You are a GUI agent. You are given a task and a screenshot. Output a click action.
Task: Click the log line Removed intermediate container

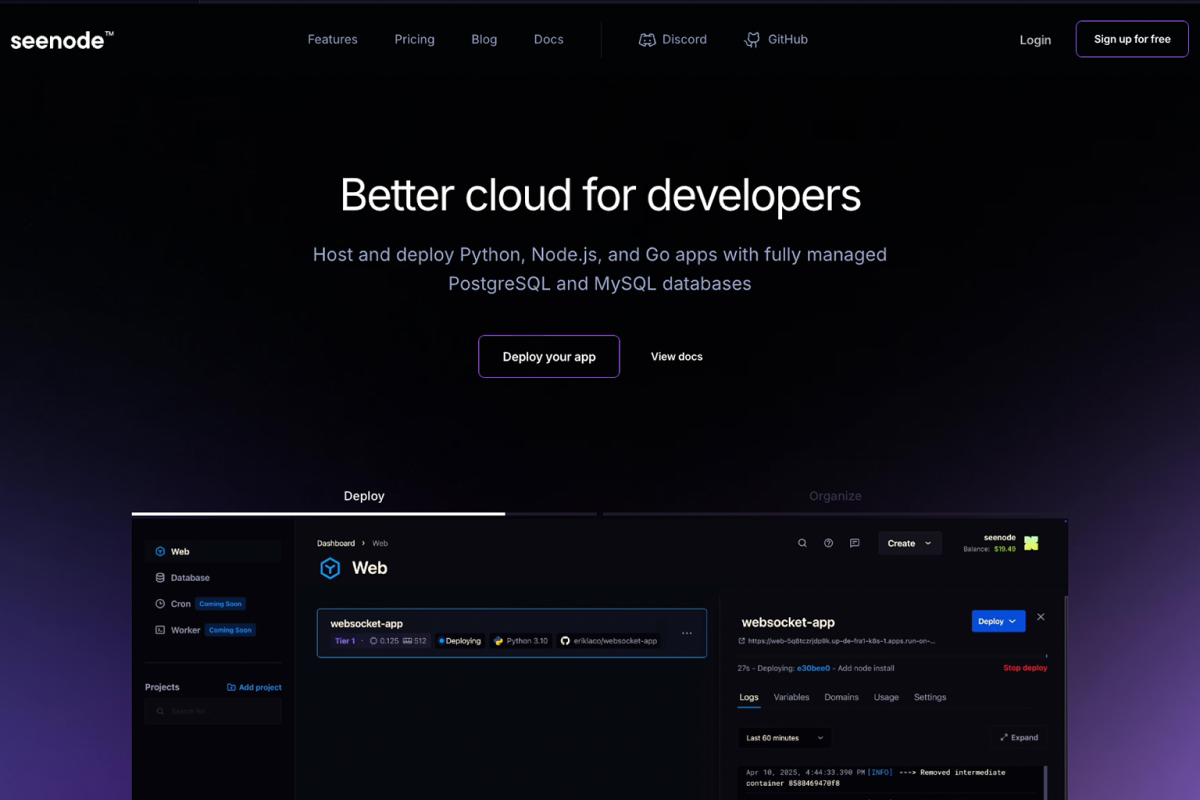[x=876, y=777]
